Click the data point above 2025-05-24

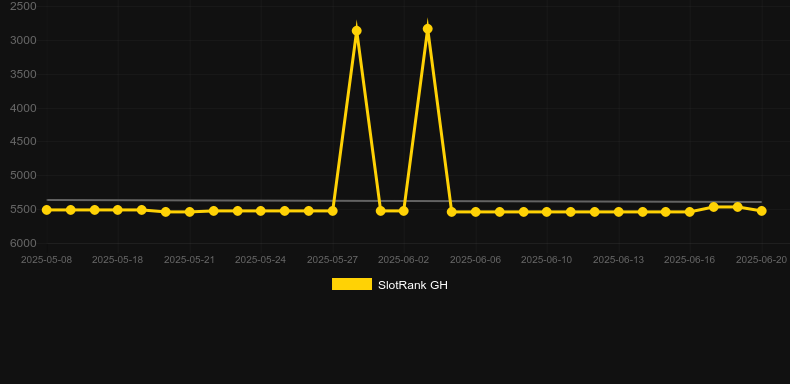coord(260,211)
